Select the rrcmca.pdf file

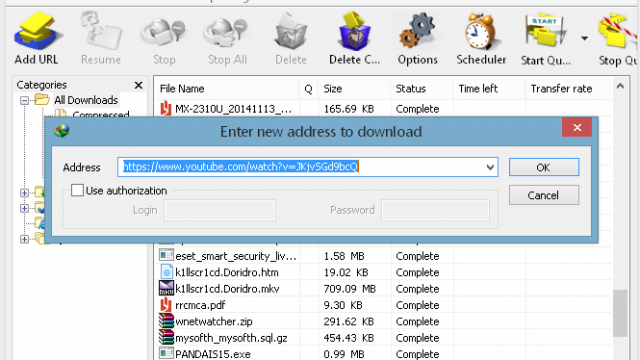(383, 305)
